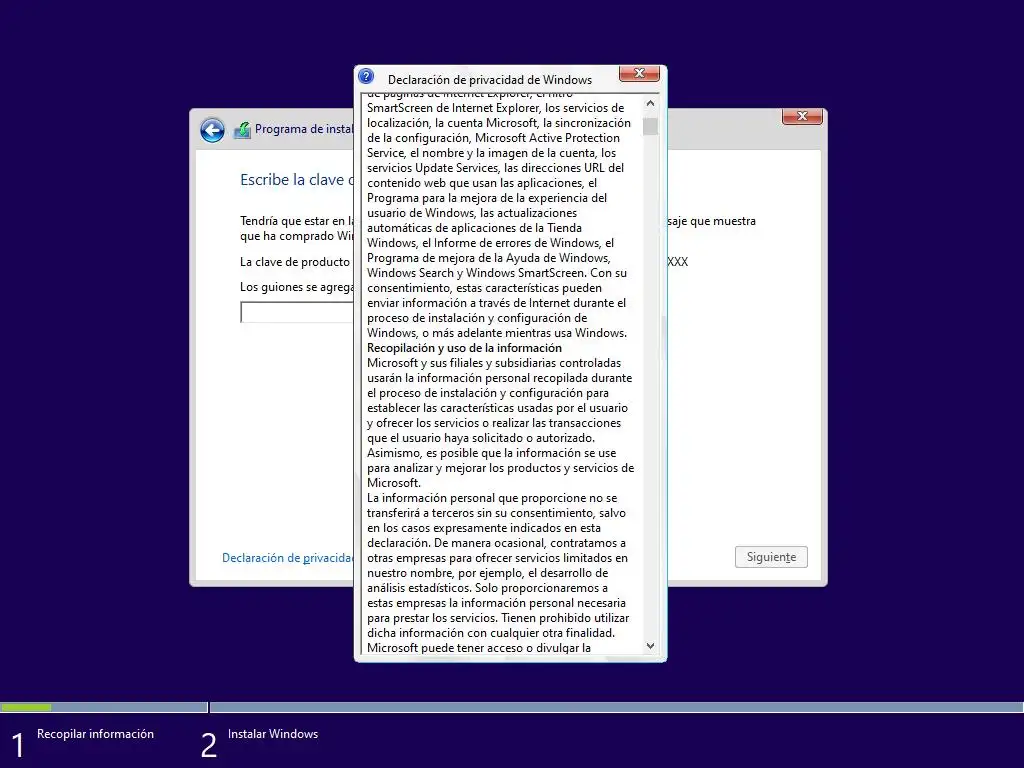Screen dimensions: 1024x768
Task: Close the Declaración de privacidad de Windows dialog
Action: click(x=639, y=74)
